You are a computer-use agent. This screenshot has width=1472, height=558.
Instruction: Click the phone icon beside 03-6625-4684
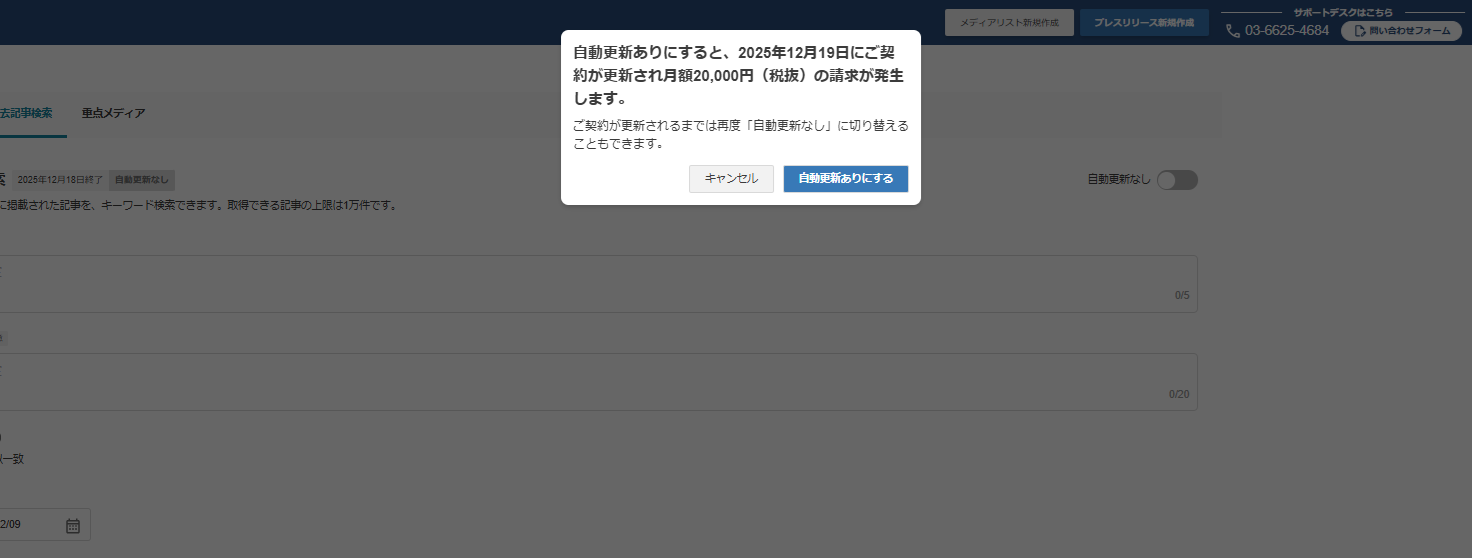point(1233,31)
